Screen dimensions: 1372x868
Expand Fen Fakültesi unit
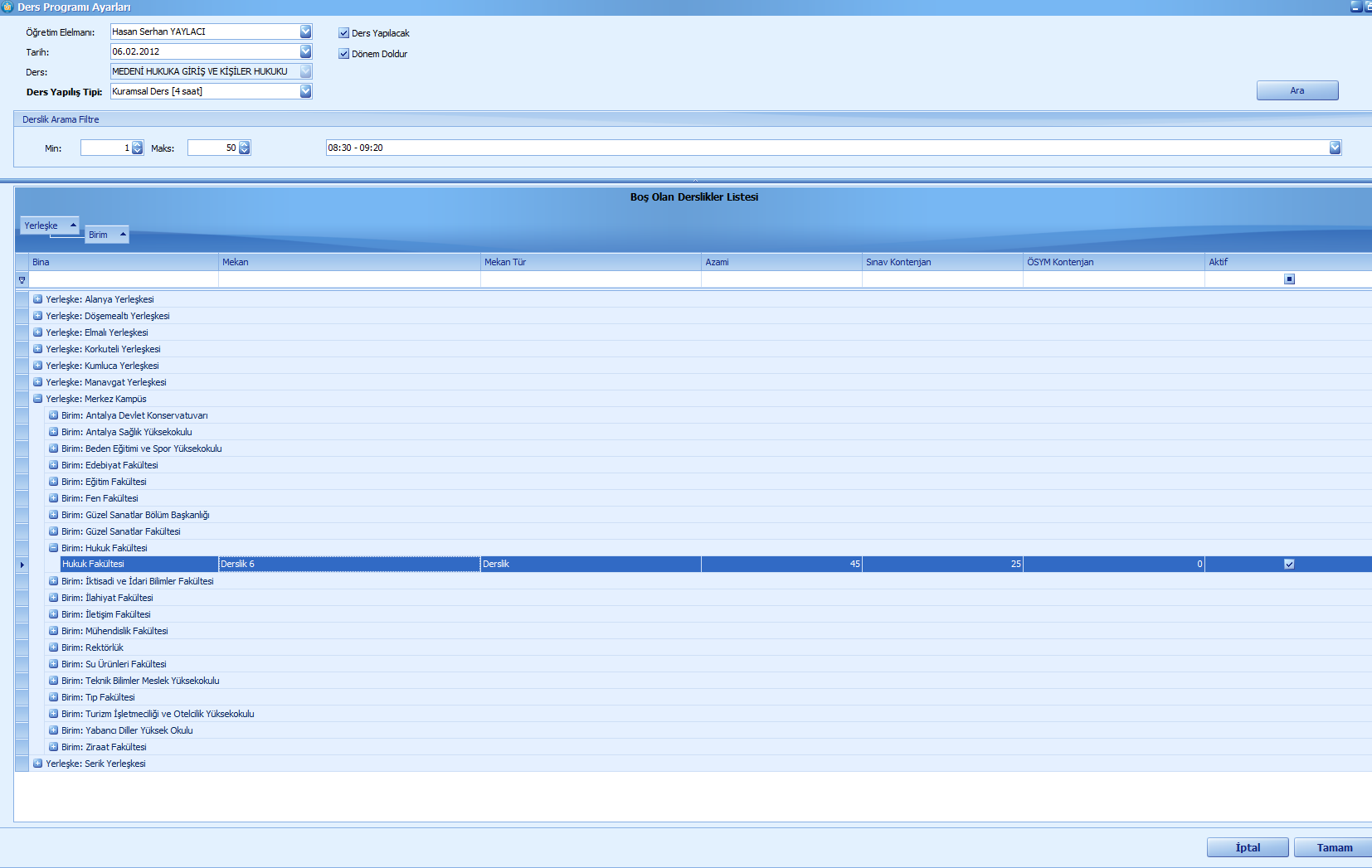click(53, 498)
